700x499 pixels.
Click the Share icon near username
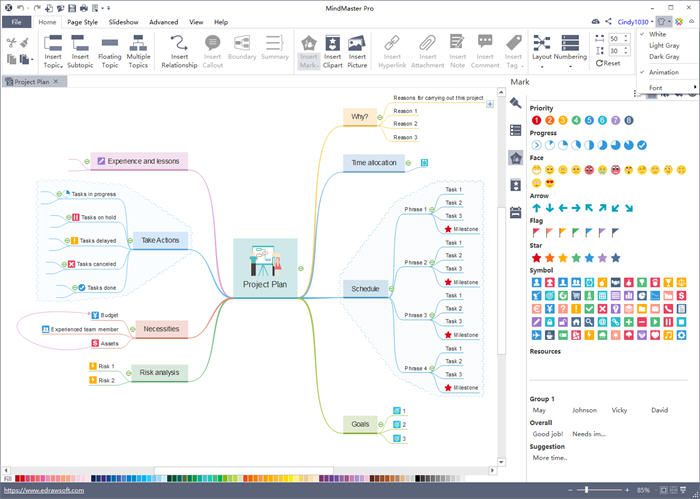608,21
